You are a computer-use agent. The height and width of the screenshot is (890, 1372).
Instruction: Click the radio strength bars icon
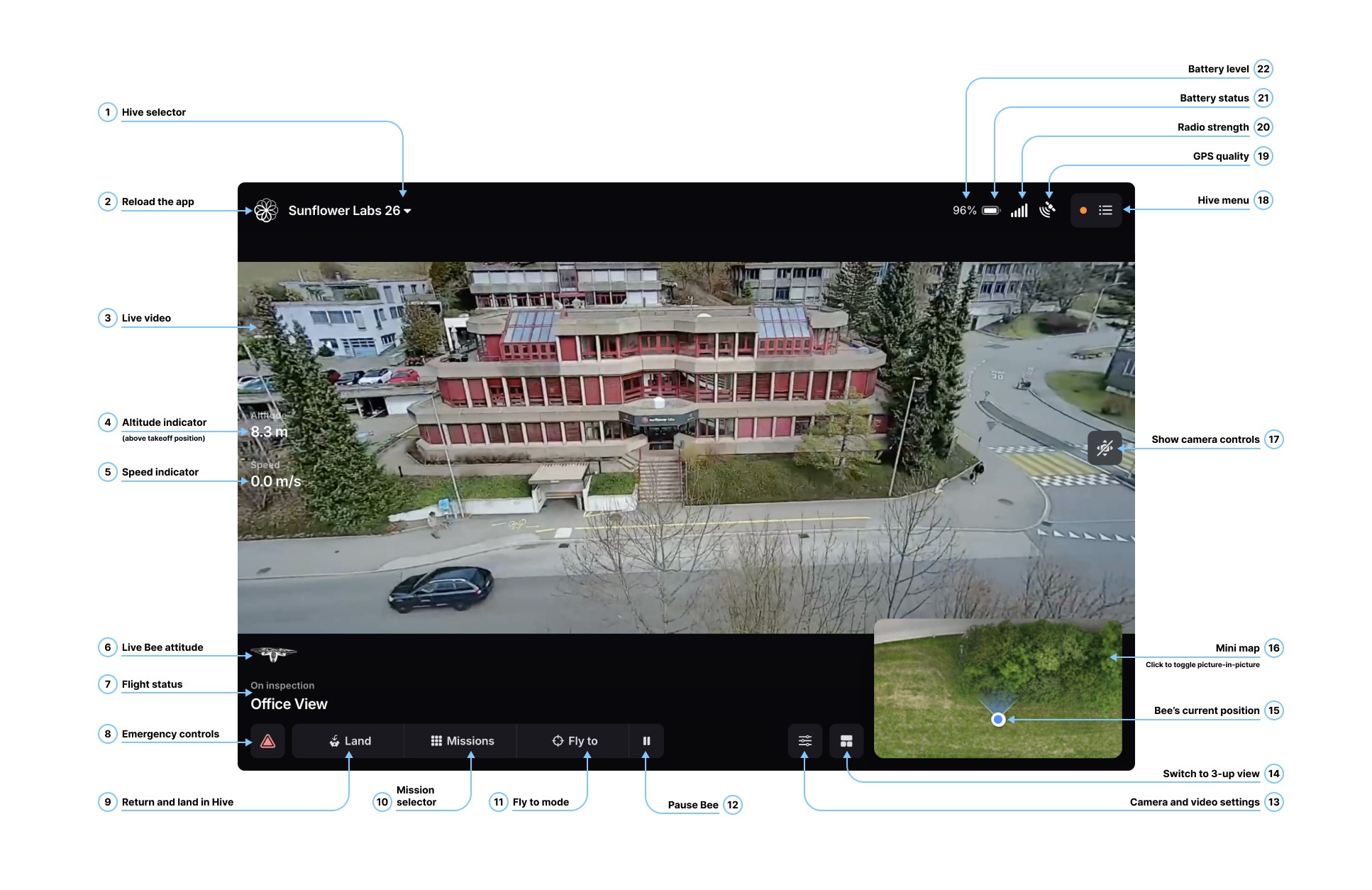click(x=1019, y=211)
